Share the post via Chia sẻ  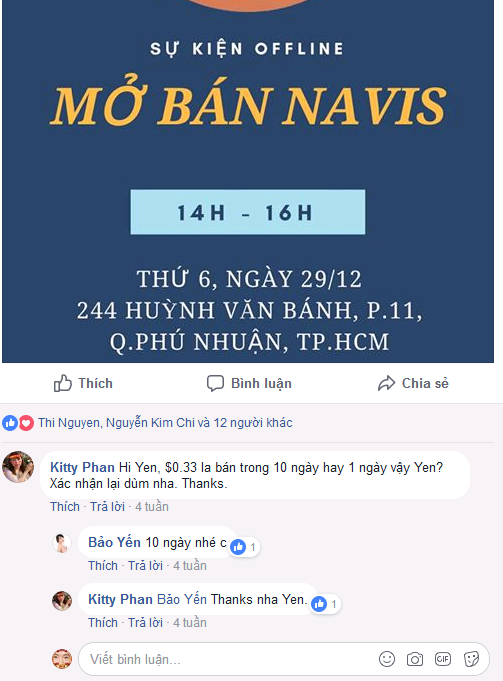(x=413, y=383)
